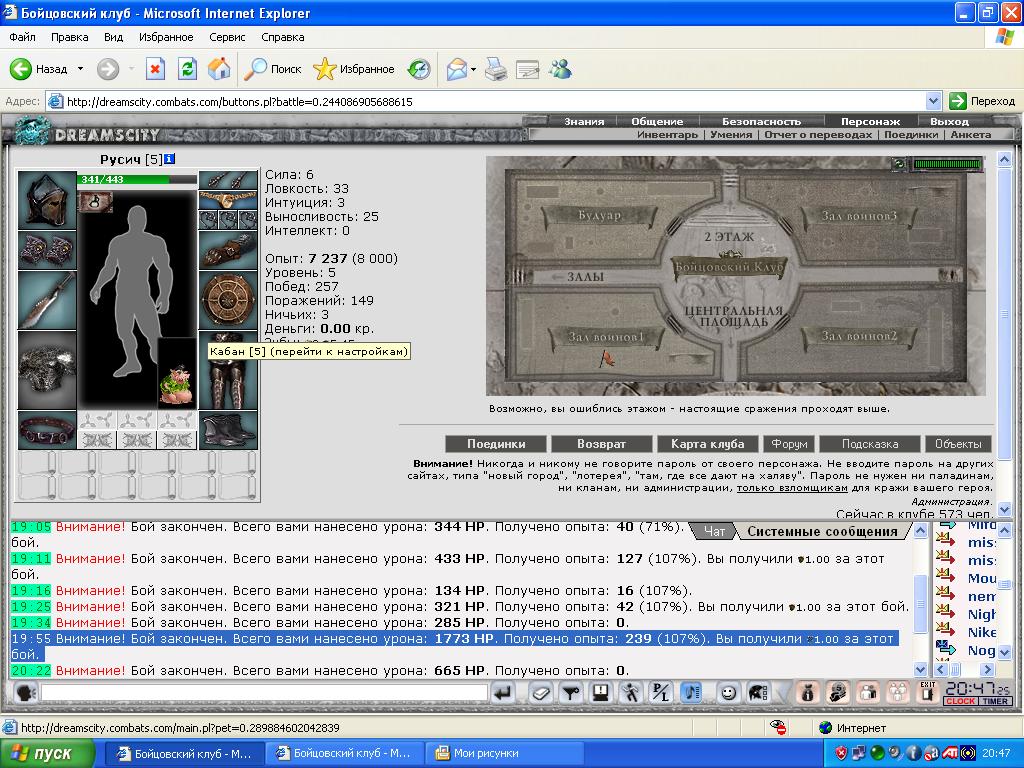The width and height of the screenshot is (1024, 768).
Task: Click the IE Refresh toolbar button
Action: [x=187, y=69]
